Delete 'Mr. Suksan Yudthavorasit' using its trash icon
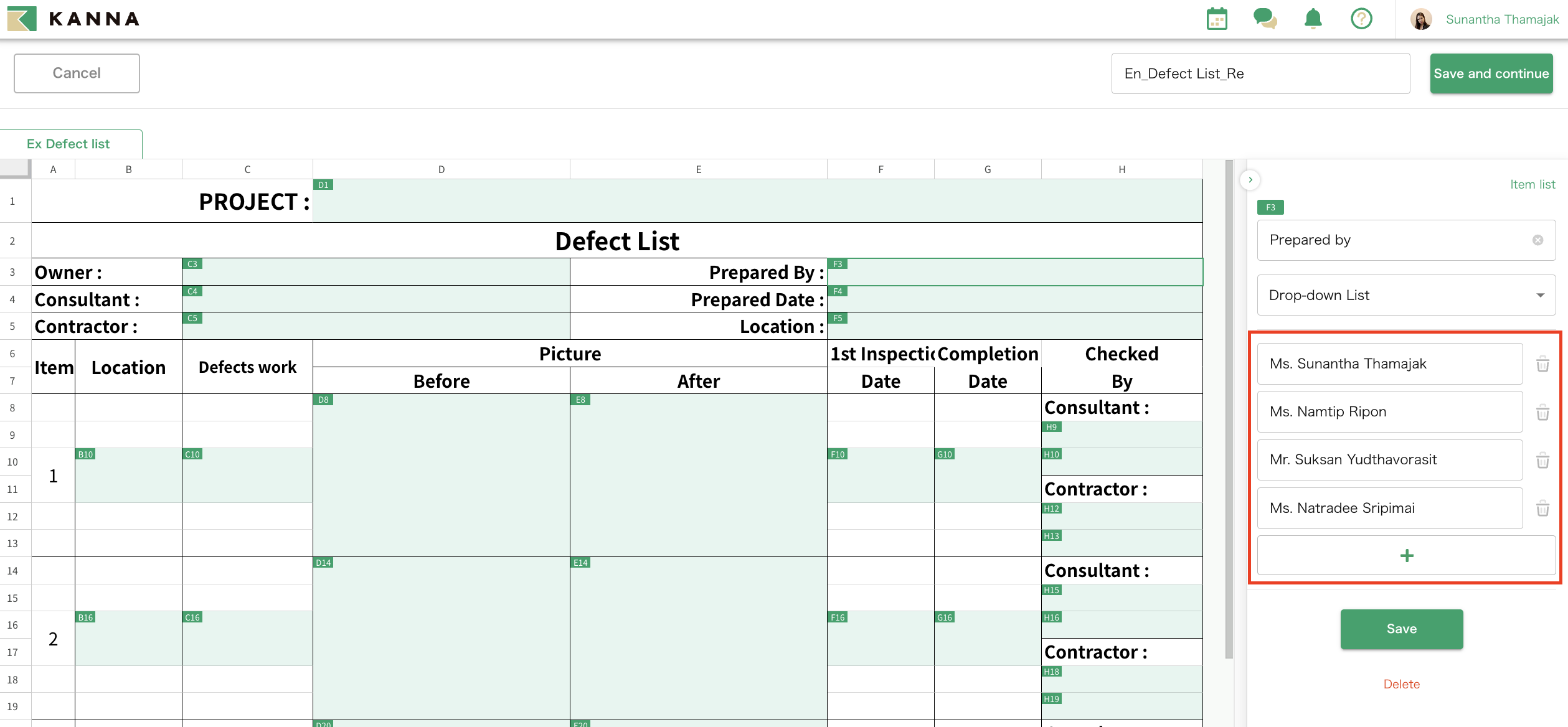Image resolution: width=1568 pixels, height=727 pixels. pyautogui.click(x=1542, y=461)
